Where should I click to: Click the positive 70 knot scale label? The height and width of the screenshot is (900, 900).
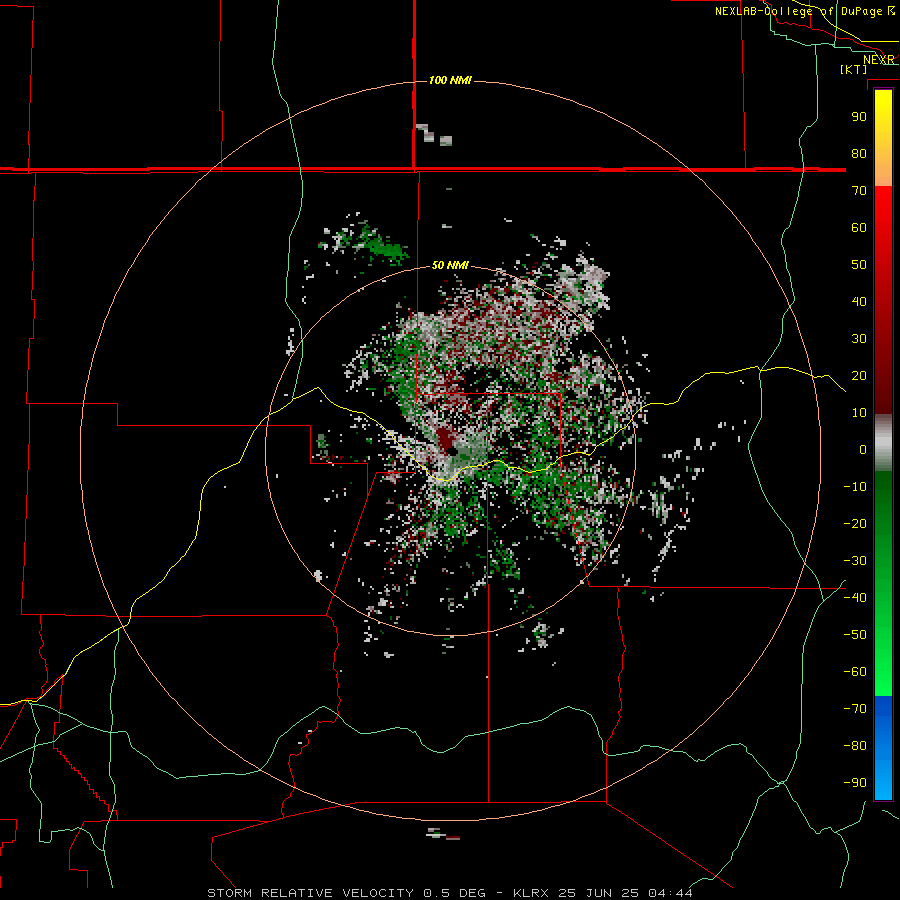coord(859,191)
